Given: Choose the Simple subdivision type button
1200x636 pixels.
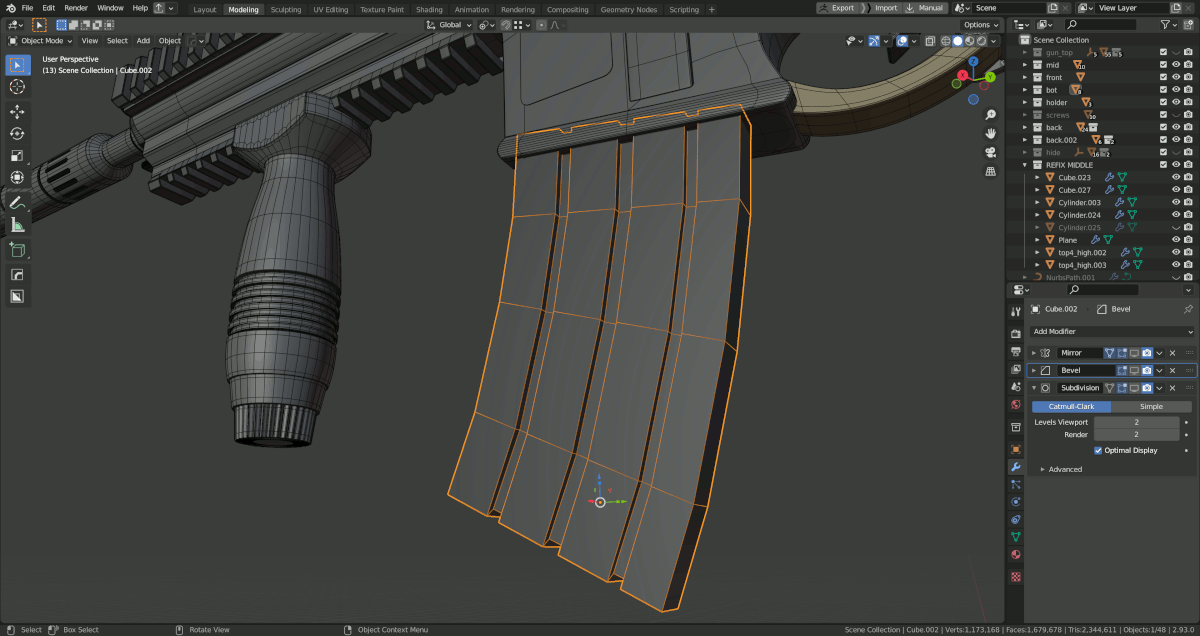Looking at the screenshot, I should coord(1151,407).
